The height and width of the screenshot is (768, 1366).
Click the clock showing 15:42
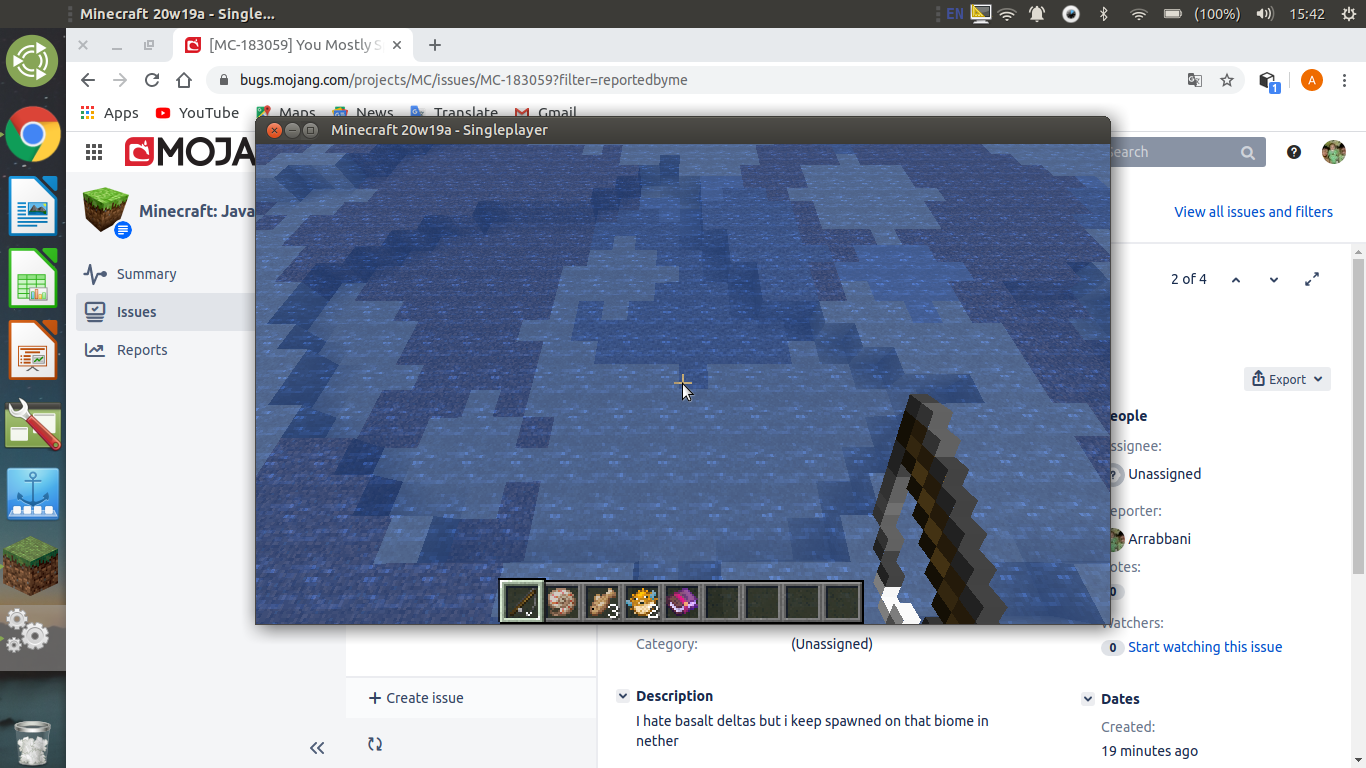[1307, 14]
